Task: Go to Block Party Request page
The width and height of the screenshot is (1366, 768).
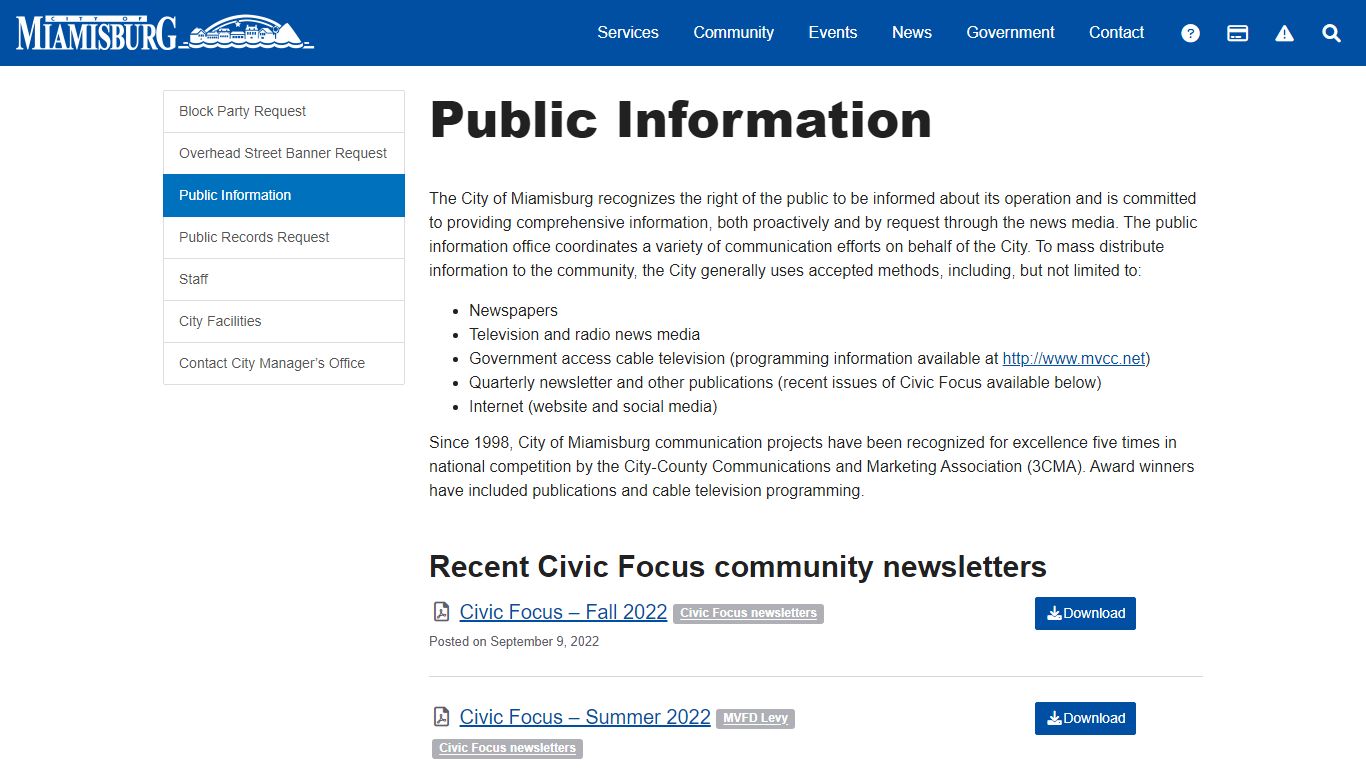Action: pyautogui.click(x=284, y=111)
